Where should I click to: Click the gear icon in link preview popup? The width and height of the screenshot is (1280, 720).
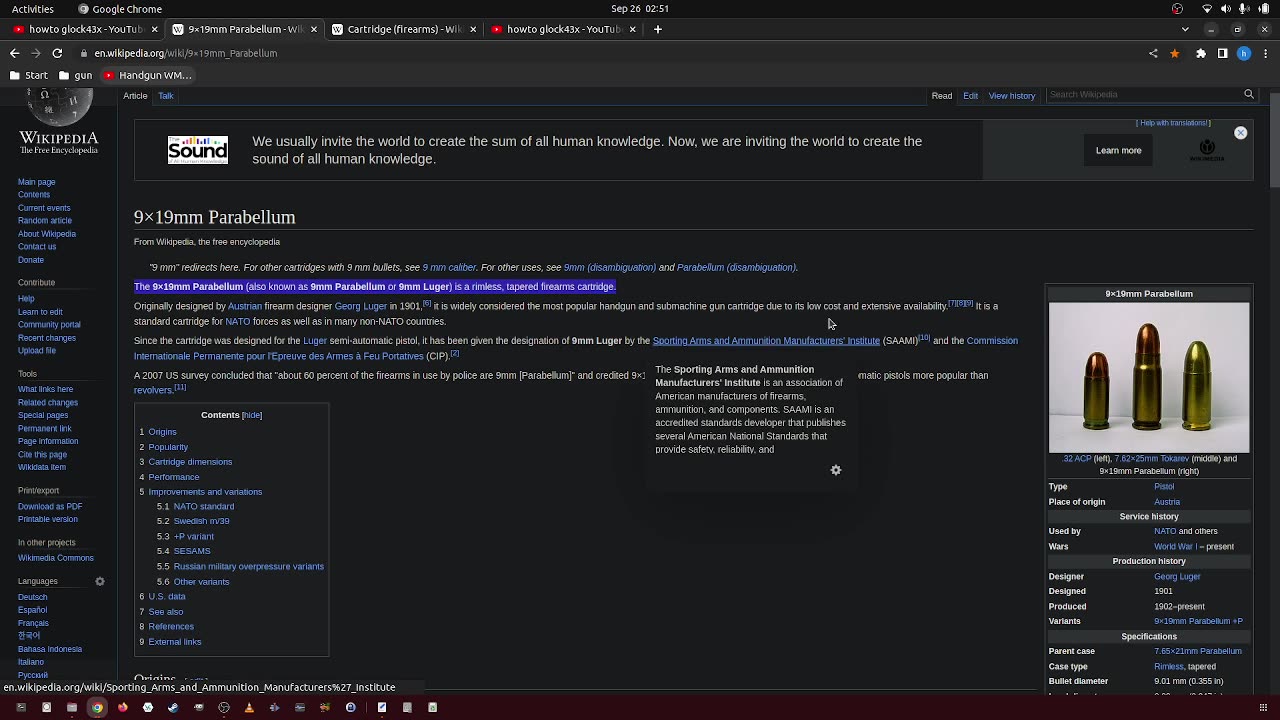[836, 470]
